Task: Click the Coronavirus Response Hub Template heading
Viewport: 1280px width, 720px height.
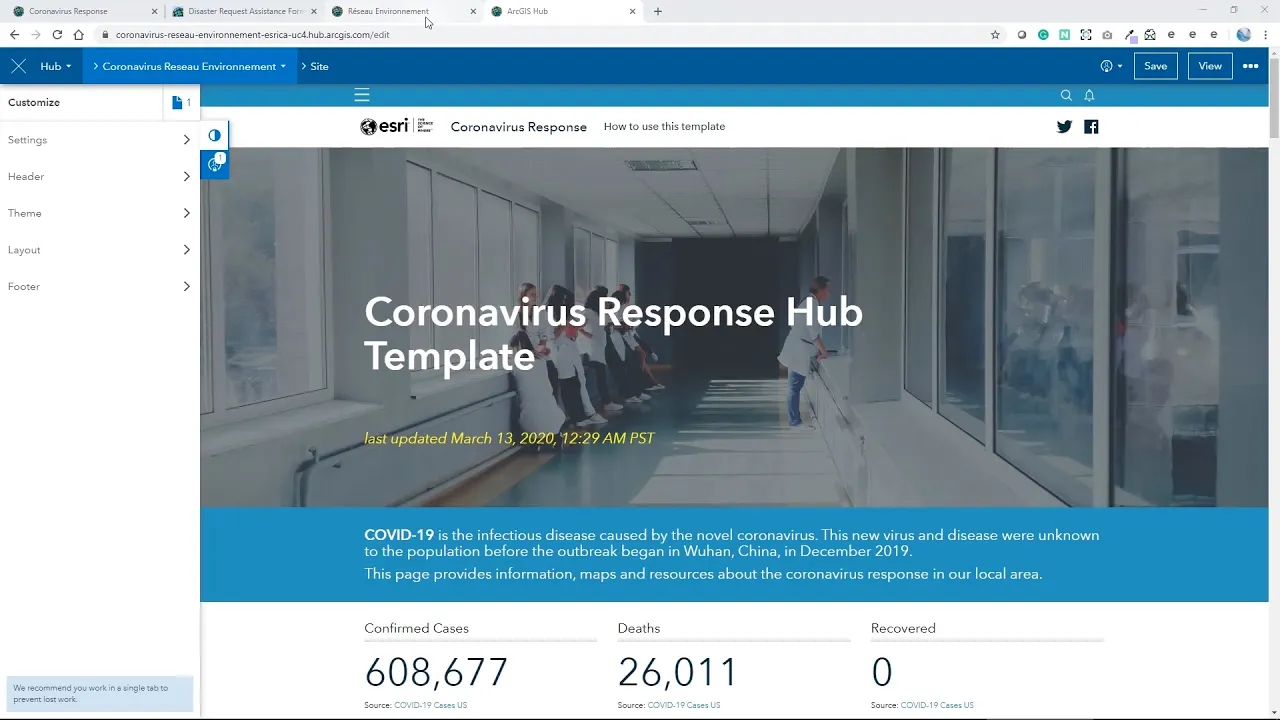Action: click(x=613, y=334)
